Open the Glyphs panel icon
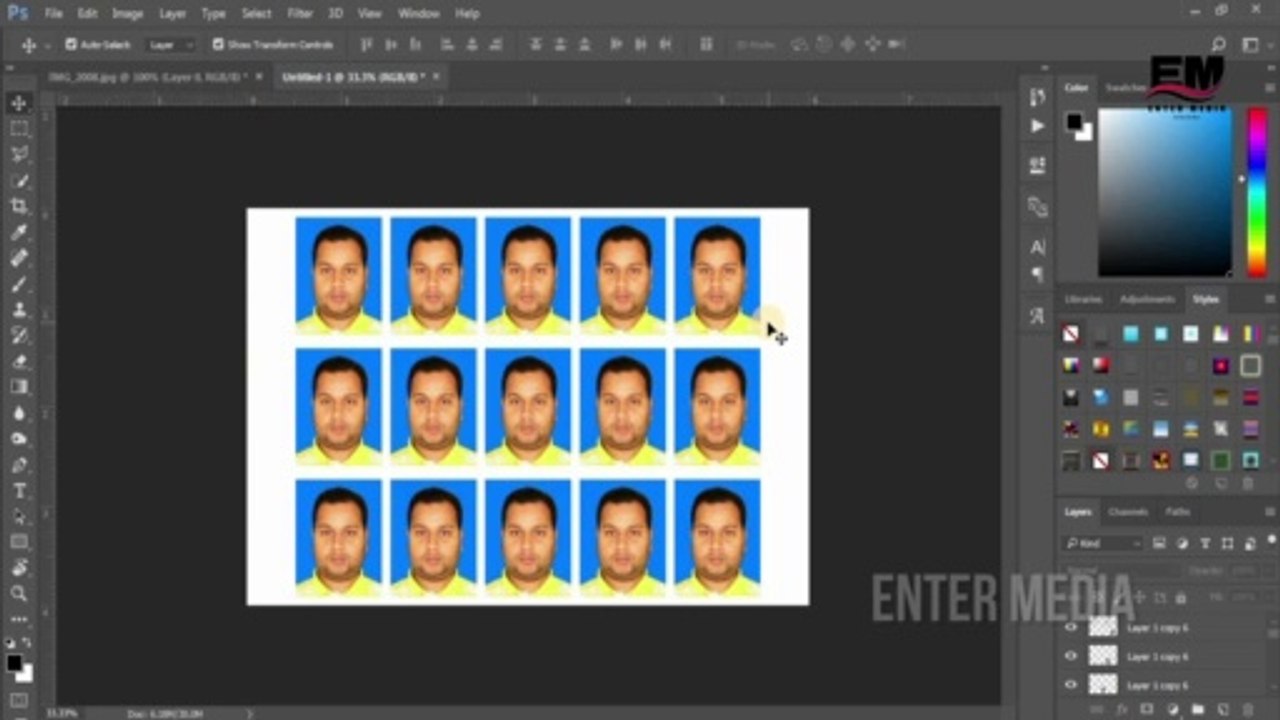Screen dimensions: 1280x720 click(x=1037, y=316)
